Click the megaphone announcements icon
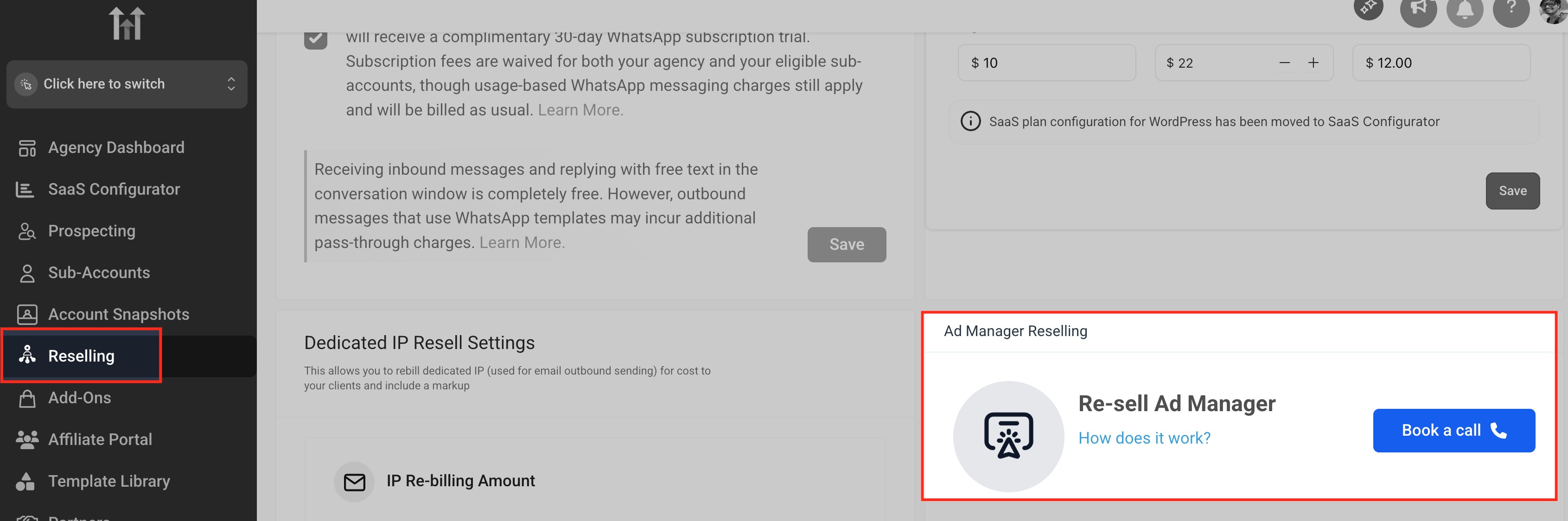This screenshot has height=521, width=1568. [x=1418, y=9]
